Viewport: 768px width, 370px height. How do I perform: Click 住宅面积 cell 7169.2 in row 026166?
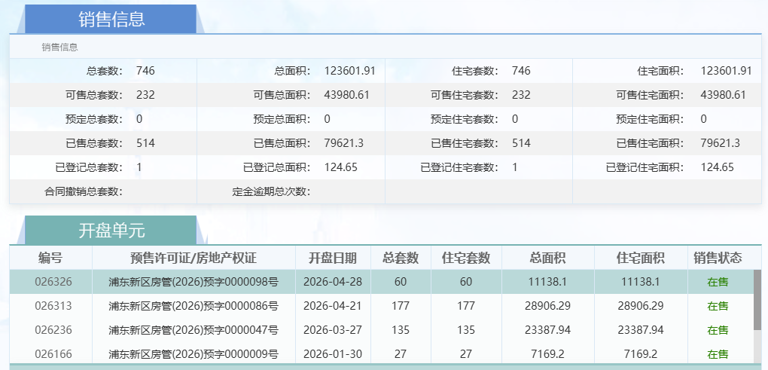click(641, 354)
